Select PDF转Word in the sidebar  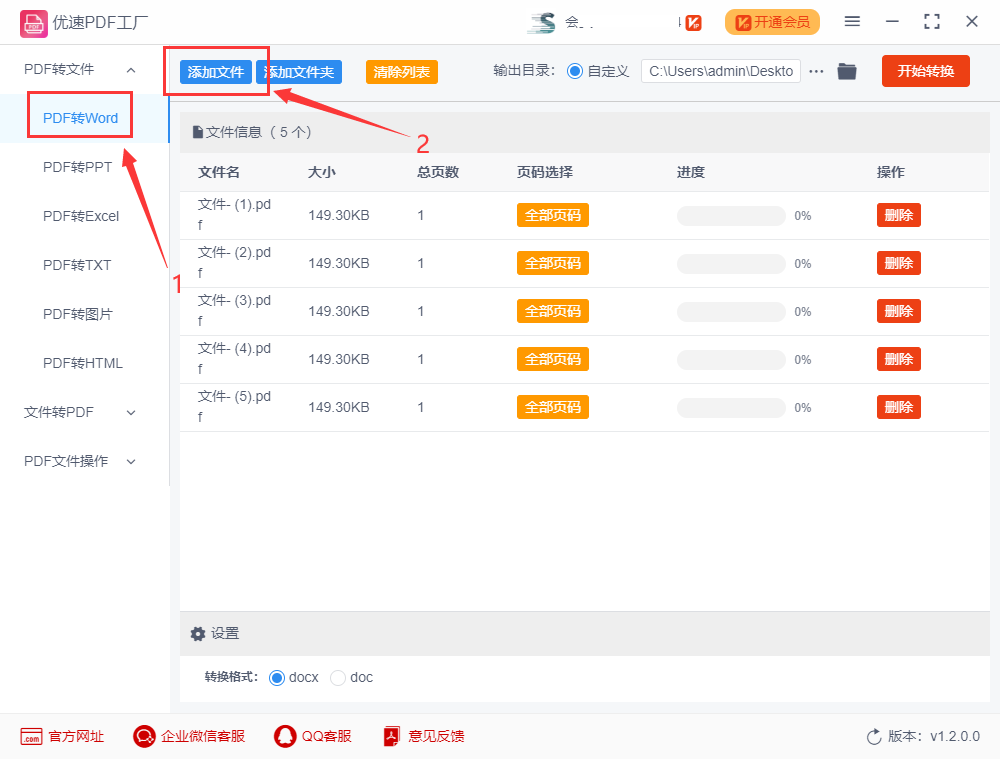pyautogui.click(x=80, y=118)
